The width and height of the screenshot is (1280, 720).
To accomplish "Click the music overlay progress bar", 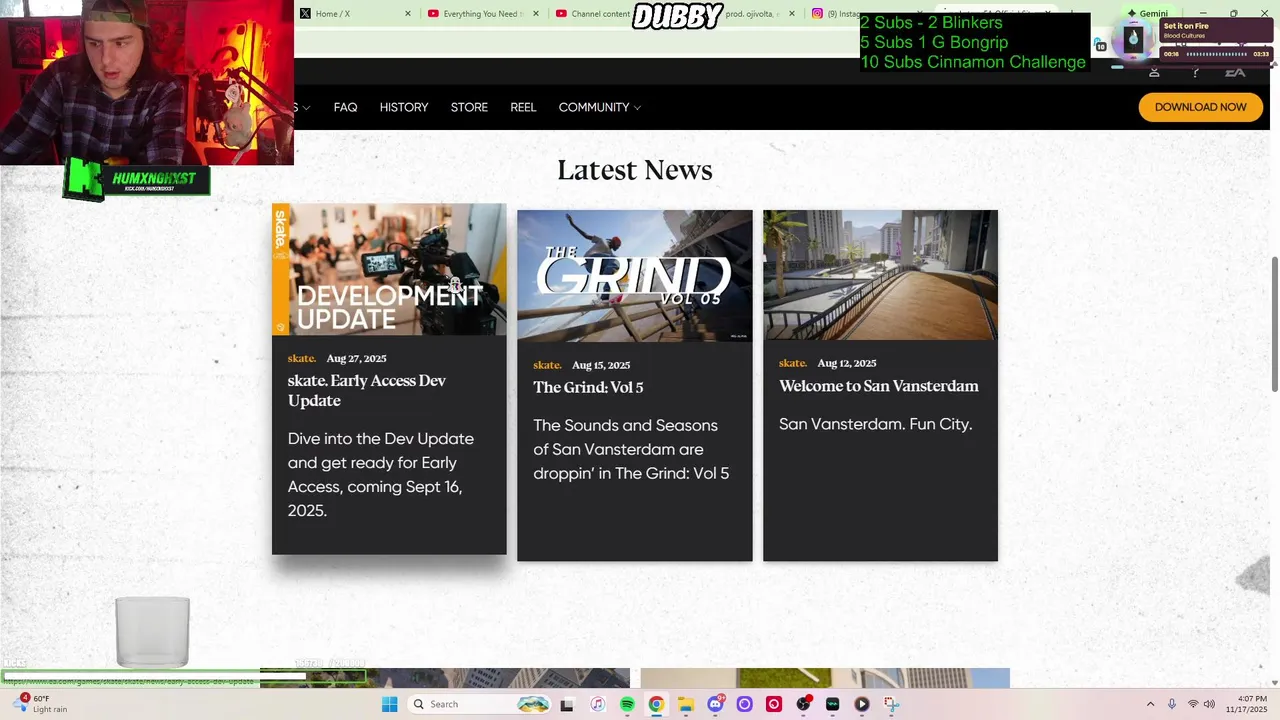I will click(x=1216, y=54).
